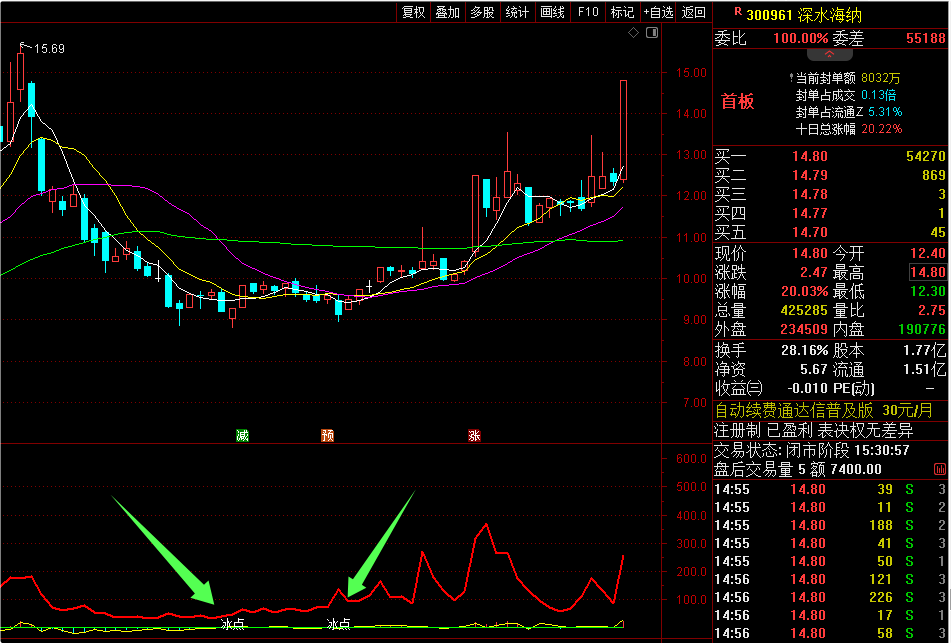Click the 收益(三) value -0.010
This screenshot has width=951, height=643.
click(x=807, y=388)
